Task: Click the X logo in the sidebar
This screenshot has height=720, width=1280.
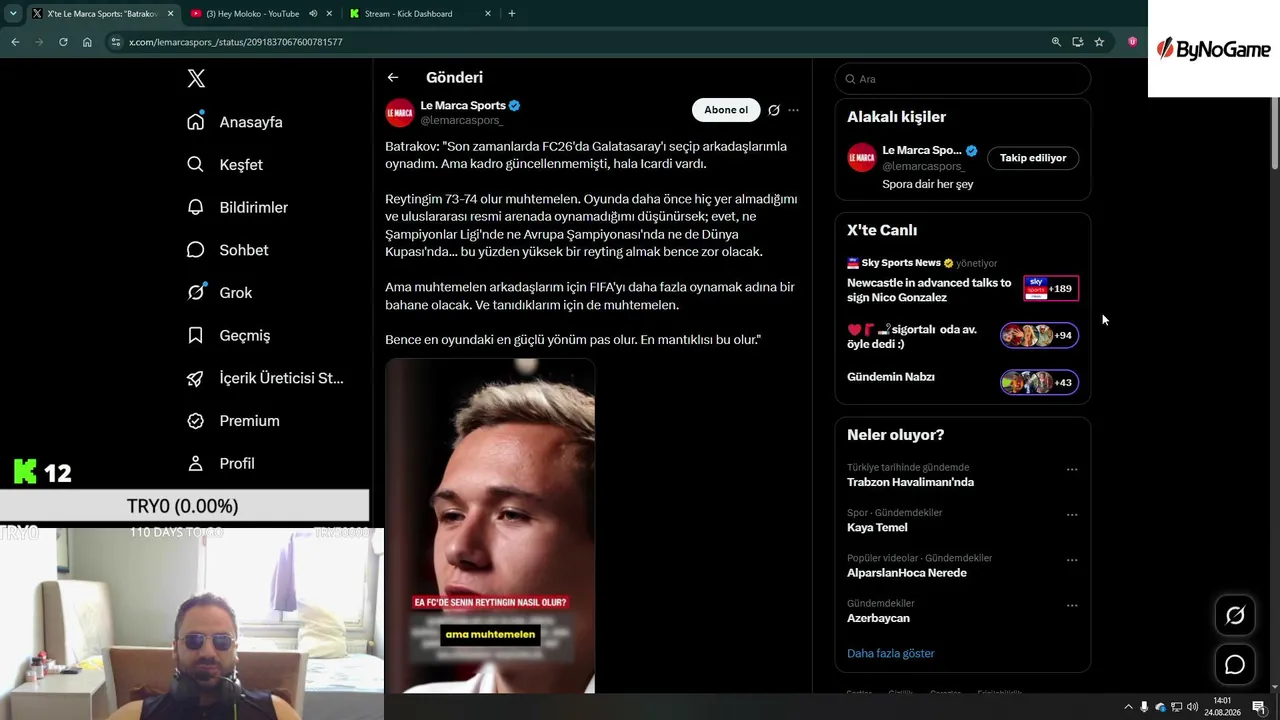Action: pyautogui.click(x=196, y=79)
